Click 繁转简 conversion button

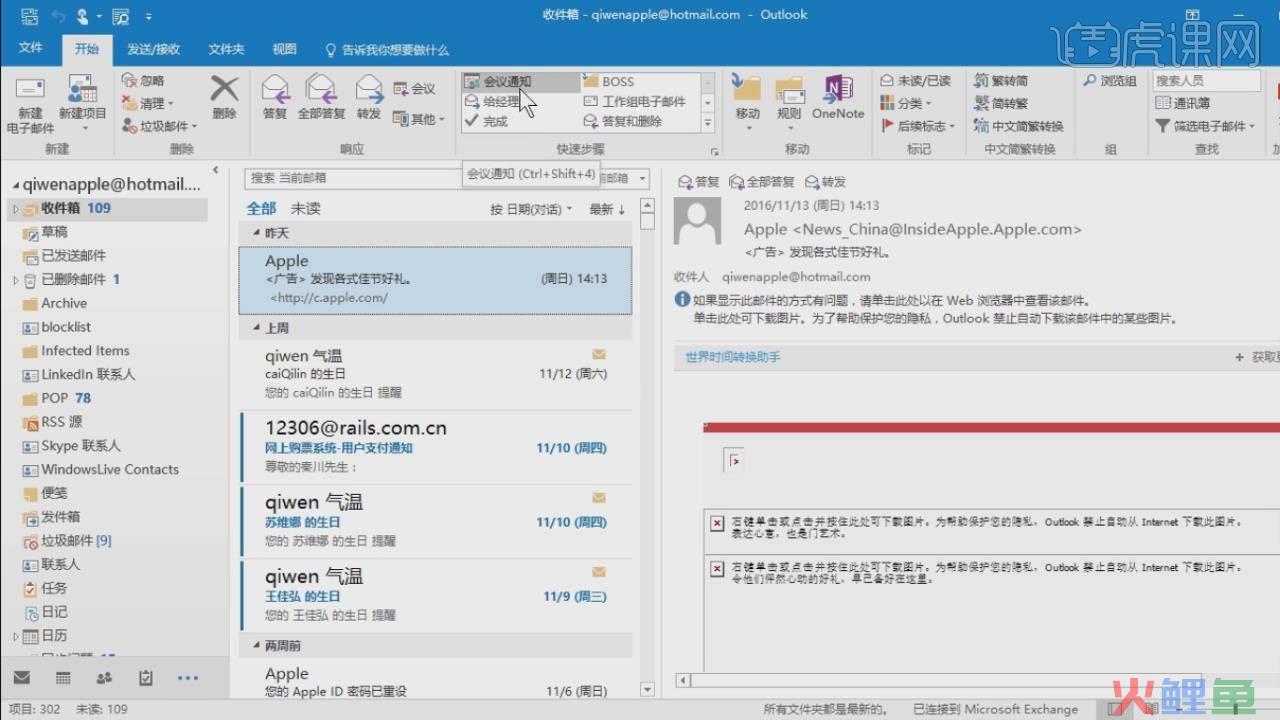click(x=1001, y=81)
